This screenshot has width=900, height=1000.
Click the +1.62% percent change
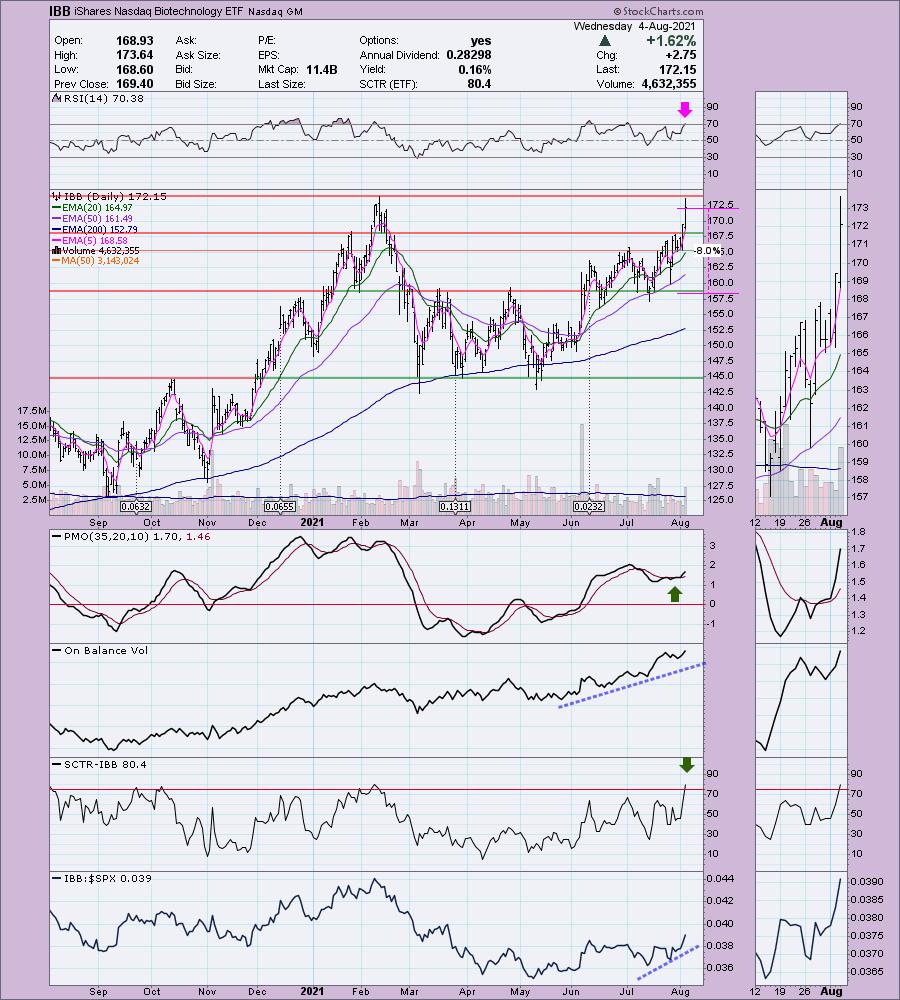[x=671, y=41]
